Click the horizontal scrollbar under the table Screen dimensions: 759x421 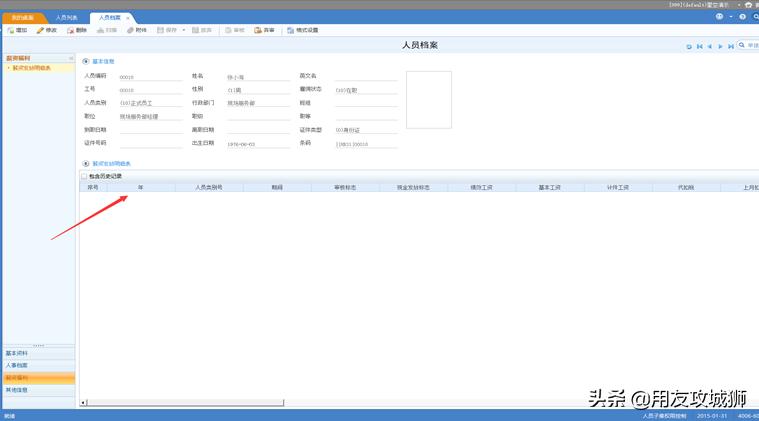[x=185, y=403]
